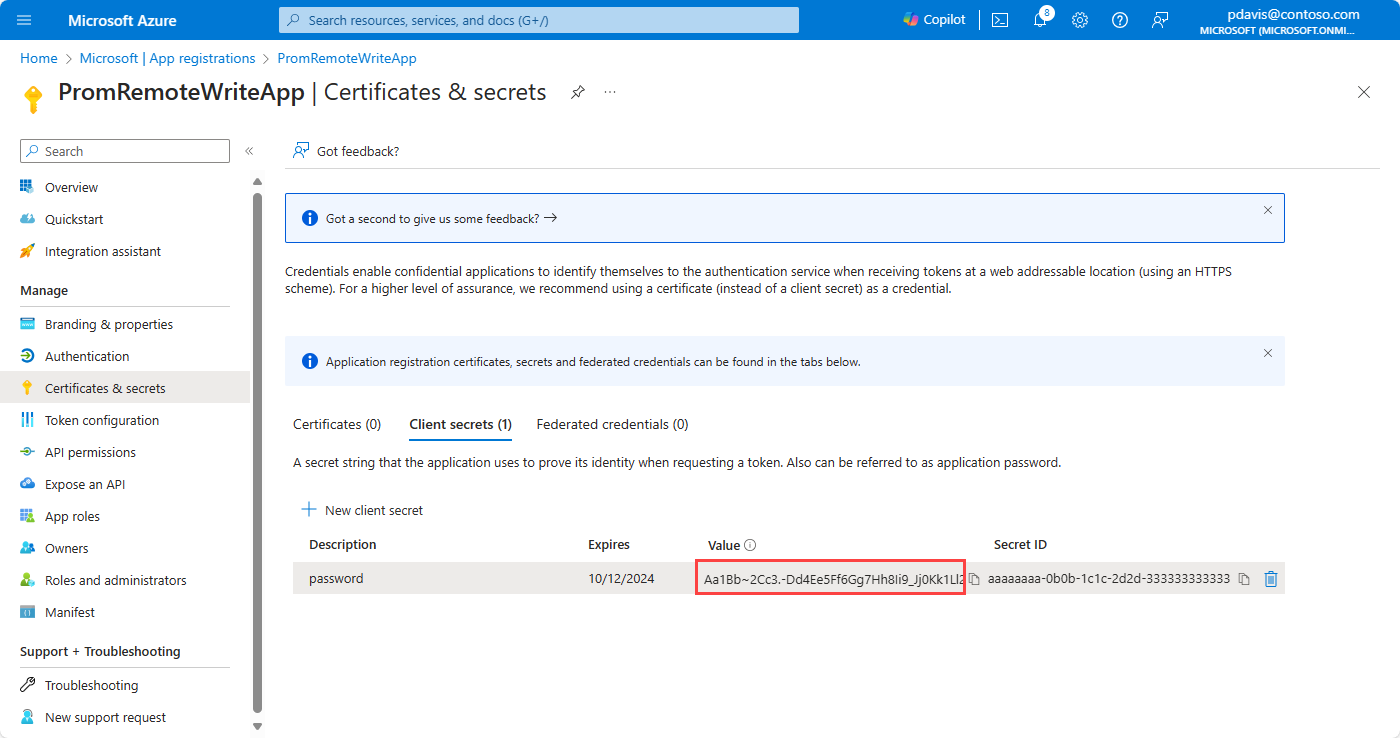This screenshot has width=1400, height=738.
Task: Switch to the Certificates tab
Action: [337, 424]
